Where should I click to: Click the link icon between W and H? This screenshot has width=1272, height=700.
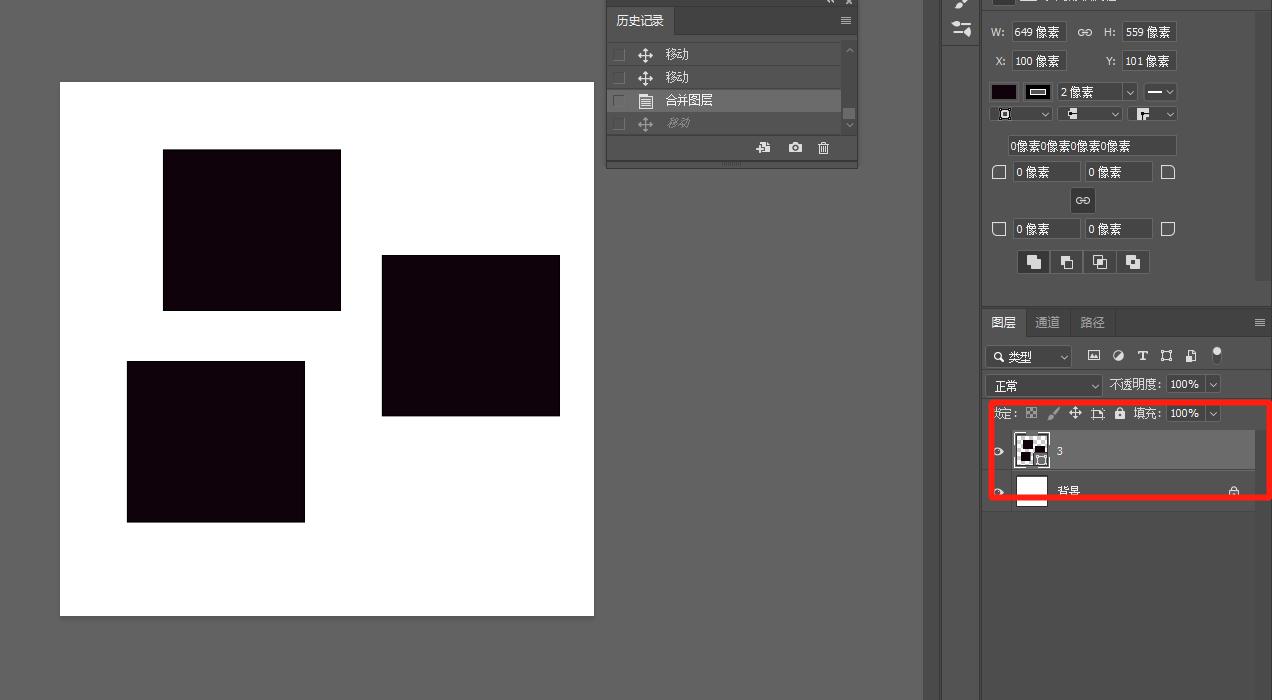pyautogui.click(x=1084, y=32)
